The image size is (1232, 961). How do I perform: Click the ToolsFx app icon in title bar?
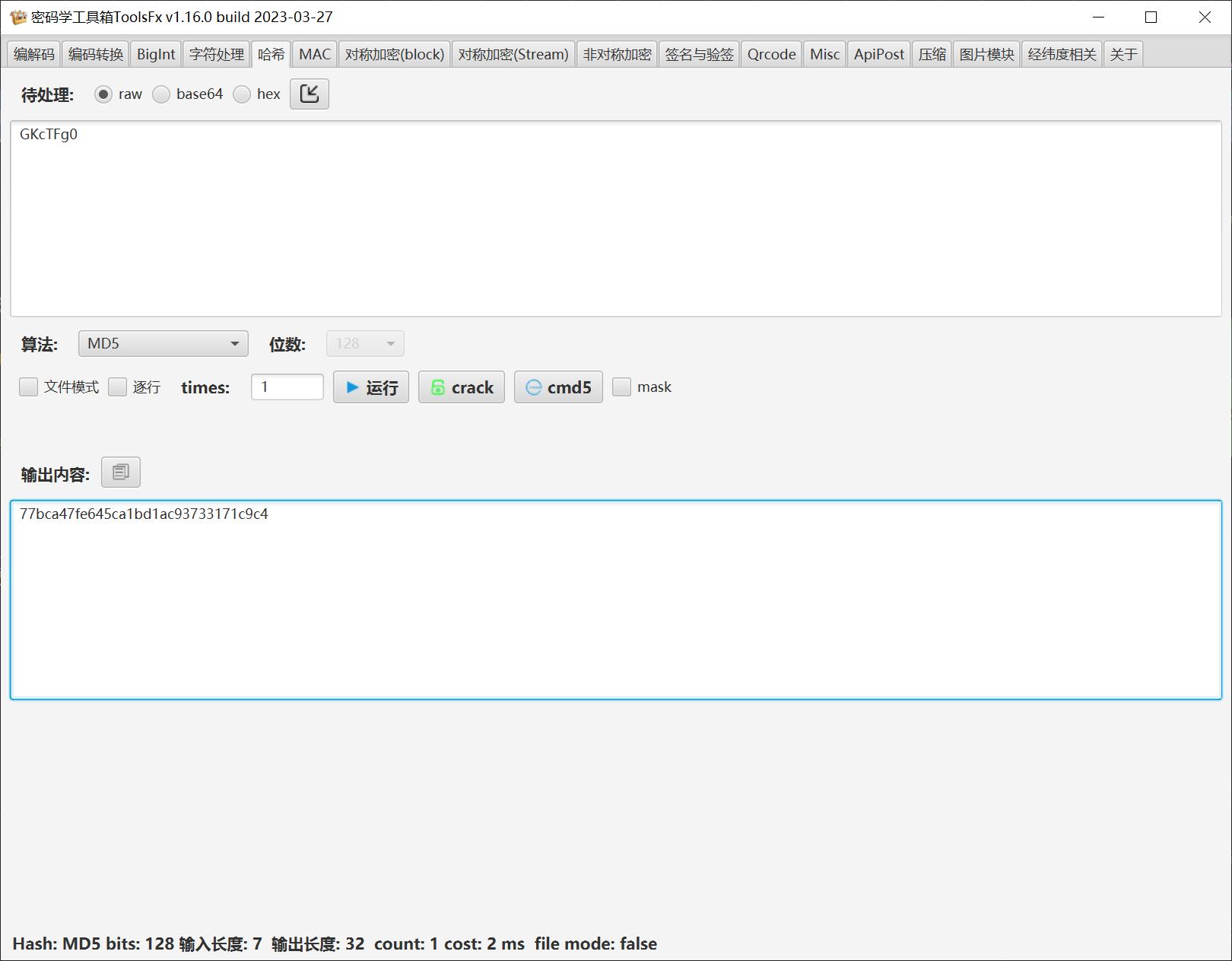[x=18, y=17]
